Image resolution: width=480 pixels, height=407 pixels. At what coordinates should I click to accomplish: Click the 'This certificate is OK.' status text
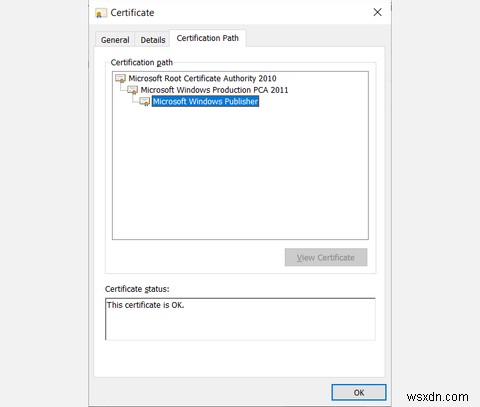tap(145, 305)
